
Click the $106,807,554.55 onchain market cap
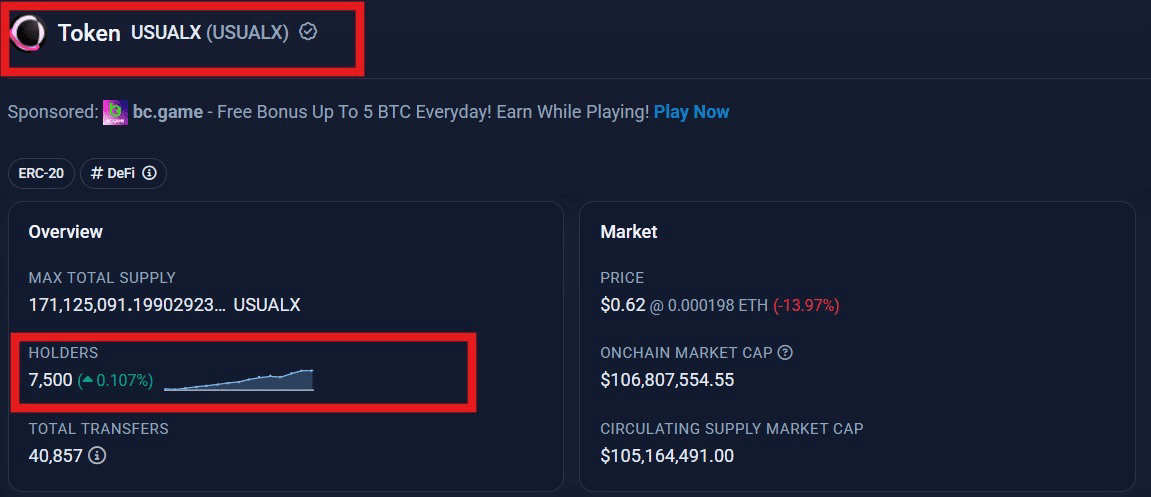[667, 380]
